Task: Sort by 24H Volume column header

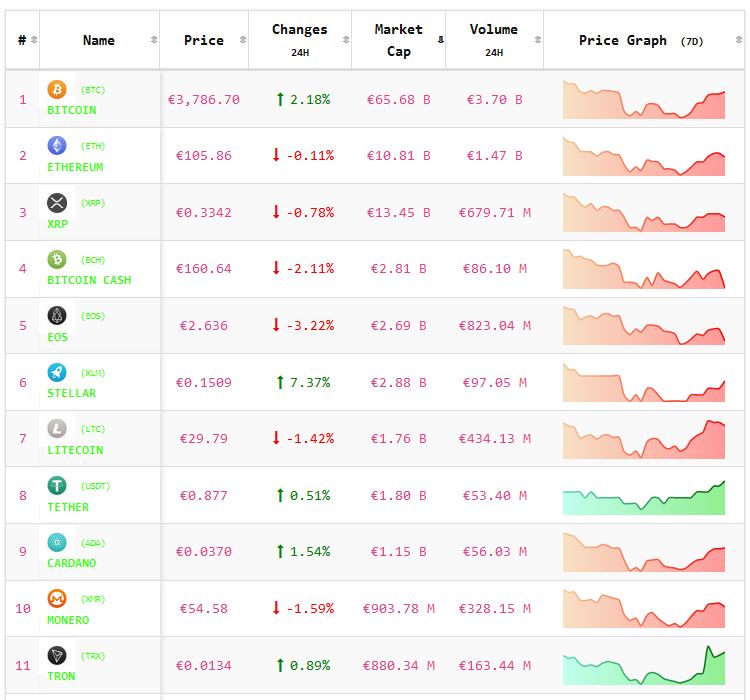Action: coord(493,40)
